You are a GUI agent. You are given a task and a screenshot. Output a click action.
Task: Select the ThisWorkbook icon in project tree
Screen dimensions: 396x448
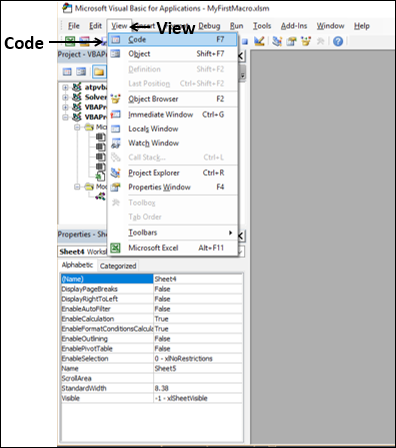coord(100,176)
